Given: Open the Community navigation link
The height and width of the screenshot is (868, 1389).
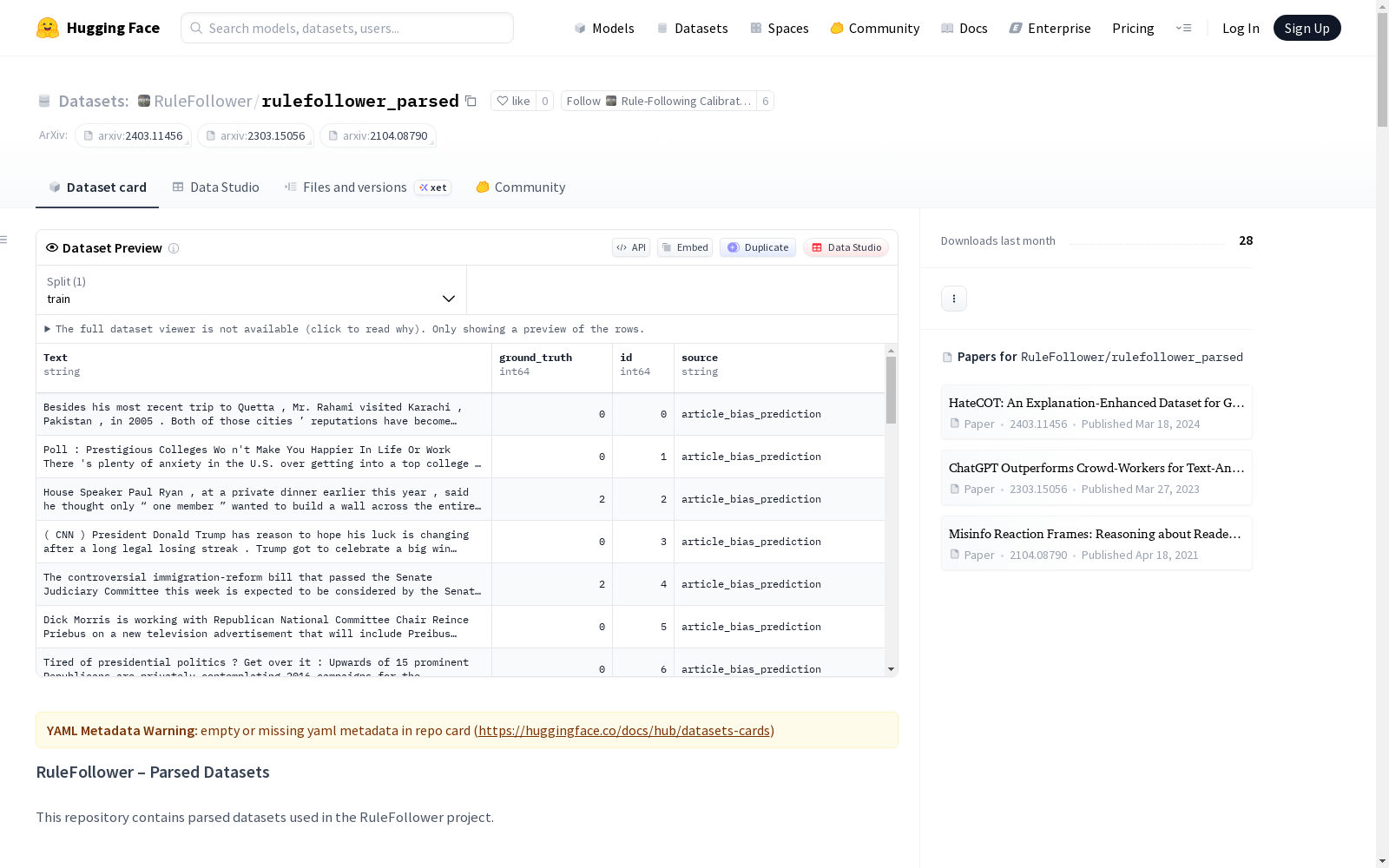Looking at the screenshot, I should 875,28.
